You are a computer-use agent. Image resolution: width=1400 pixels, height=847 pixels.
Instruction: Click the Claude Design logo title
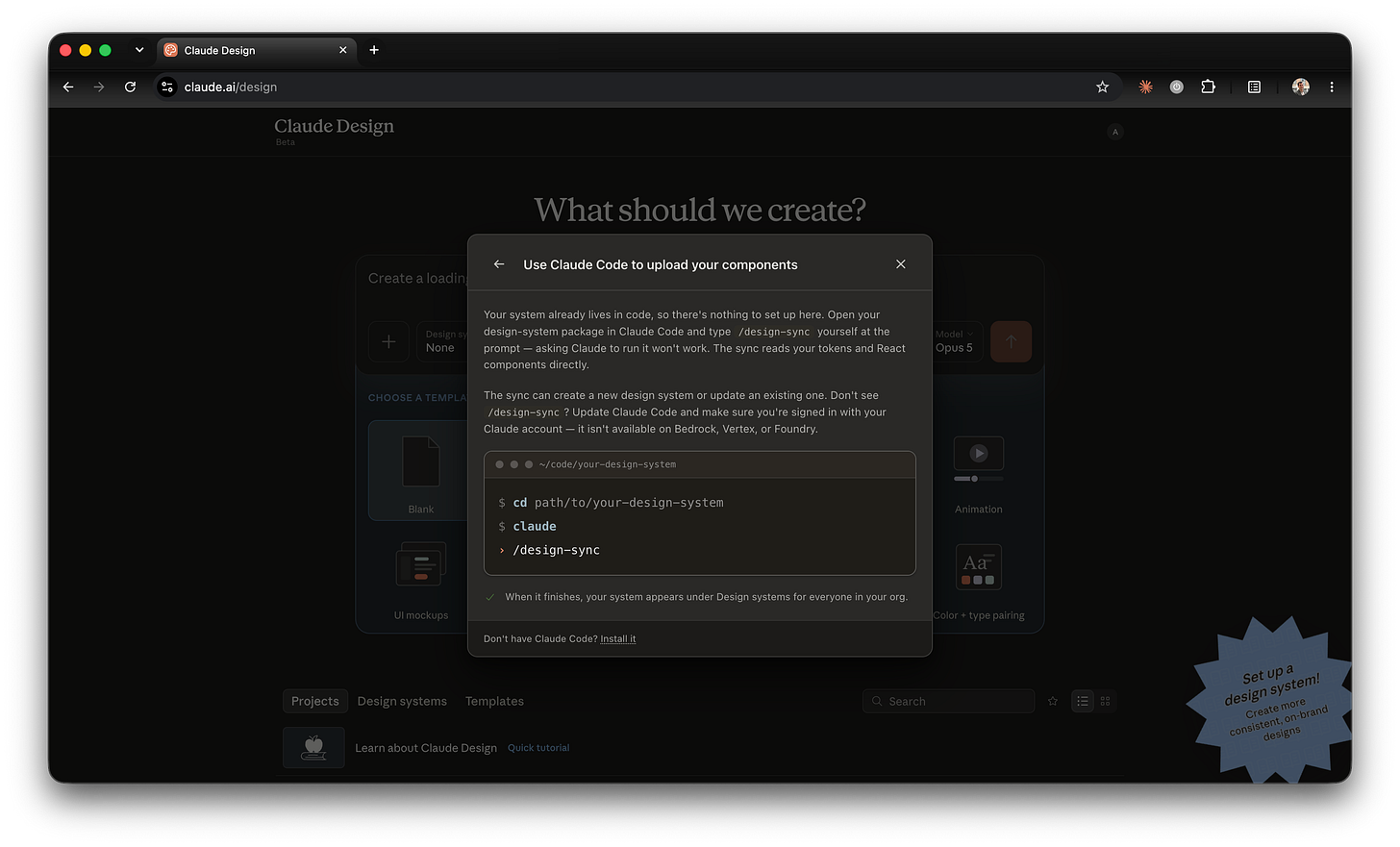coord(334,126)
